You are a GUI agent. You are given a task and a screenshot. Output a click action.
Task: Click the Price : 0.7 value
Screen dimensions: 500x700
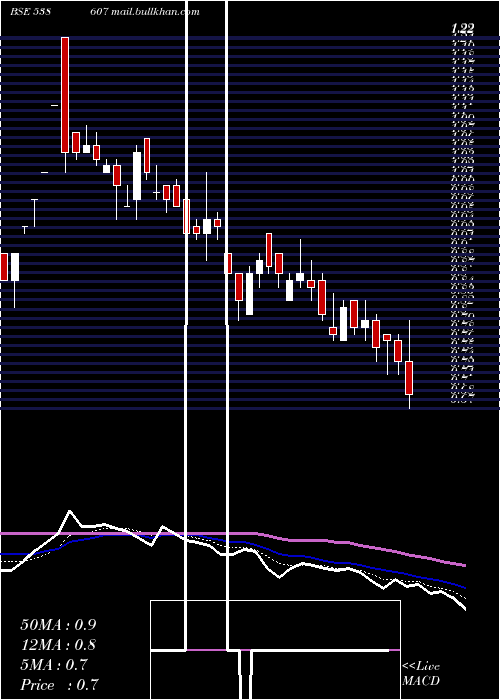59,685
